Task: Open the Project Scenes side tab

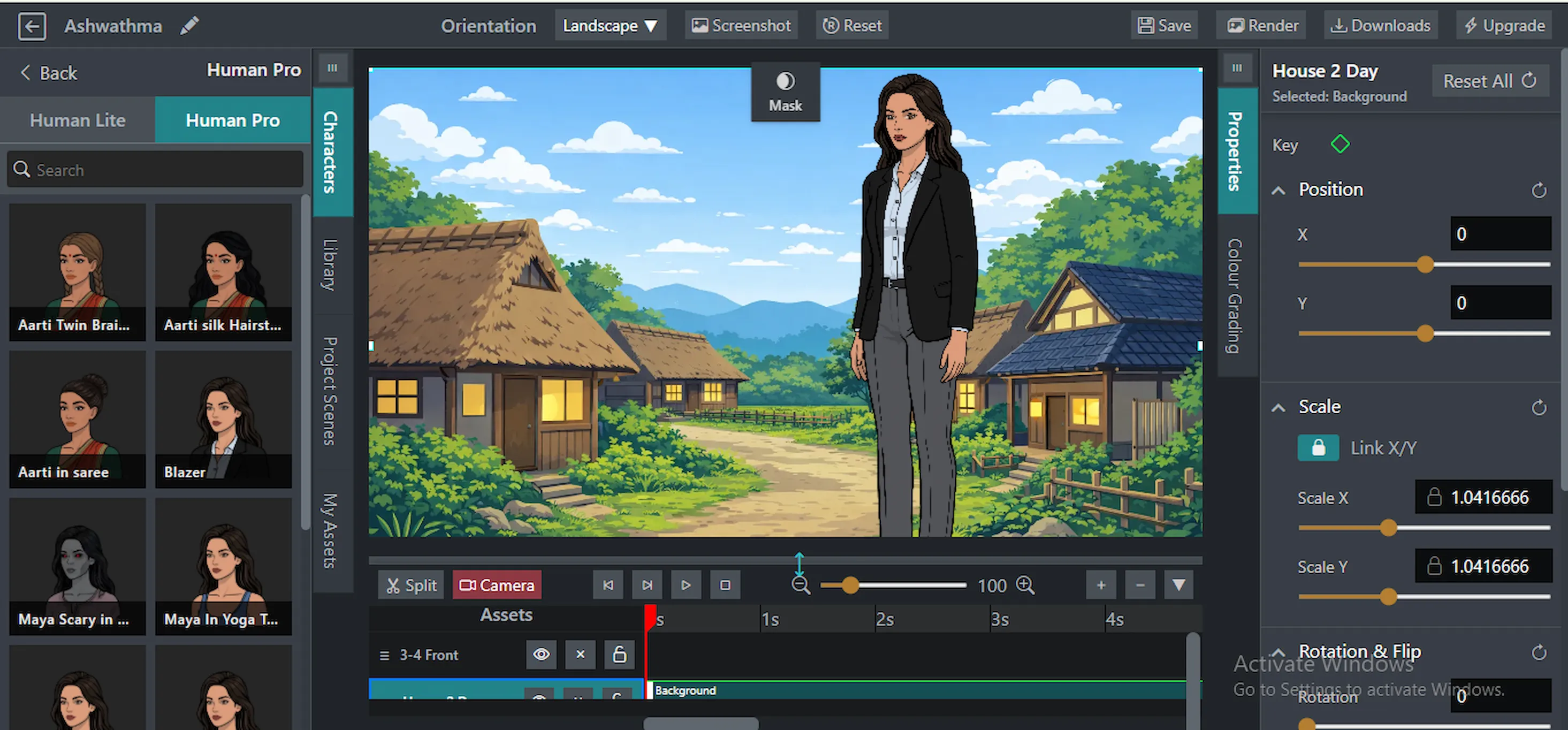Action: coord(332,391)
